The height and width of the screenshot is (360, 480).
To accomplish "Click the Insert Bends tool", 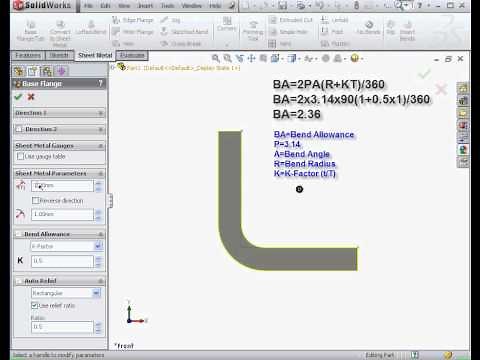I will coord(407,31).
